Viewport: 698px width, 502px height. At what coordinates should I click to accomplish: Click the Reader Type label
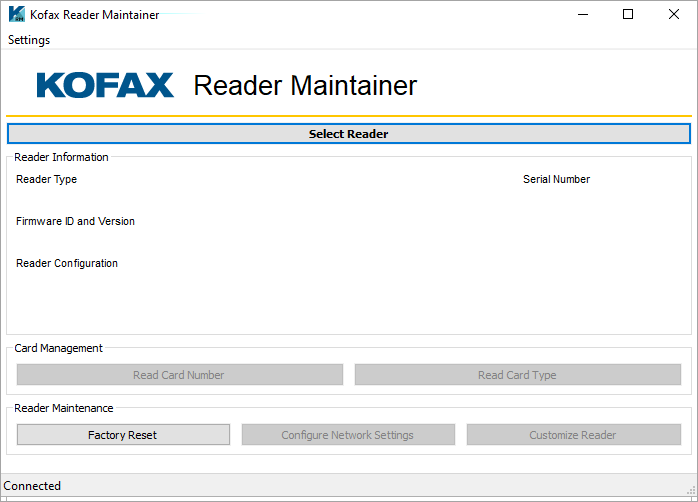pos(46,179)
